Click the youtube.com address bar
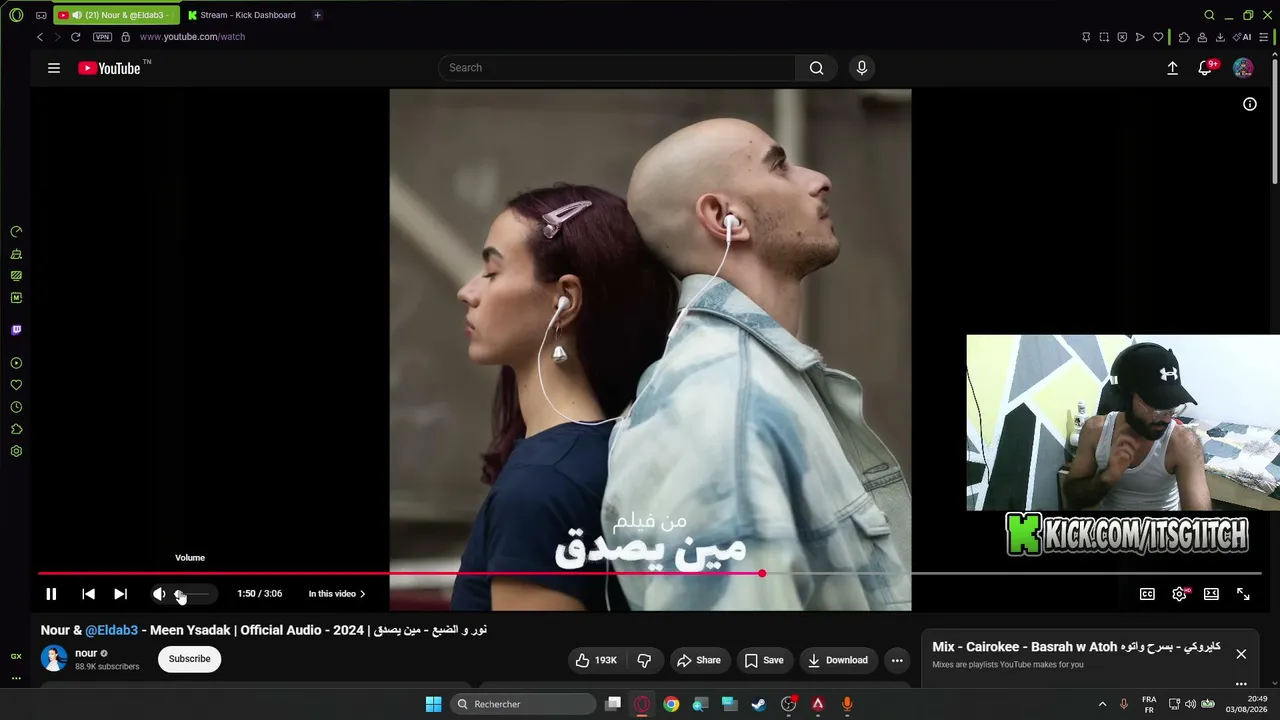The height and width of the screenshot is (720, 1280). point(192,37)
